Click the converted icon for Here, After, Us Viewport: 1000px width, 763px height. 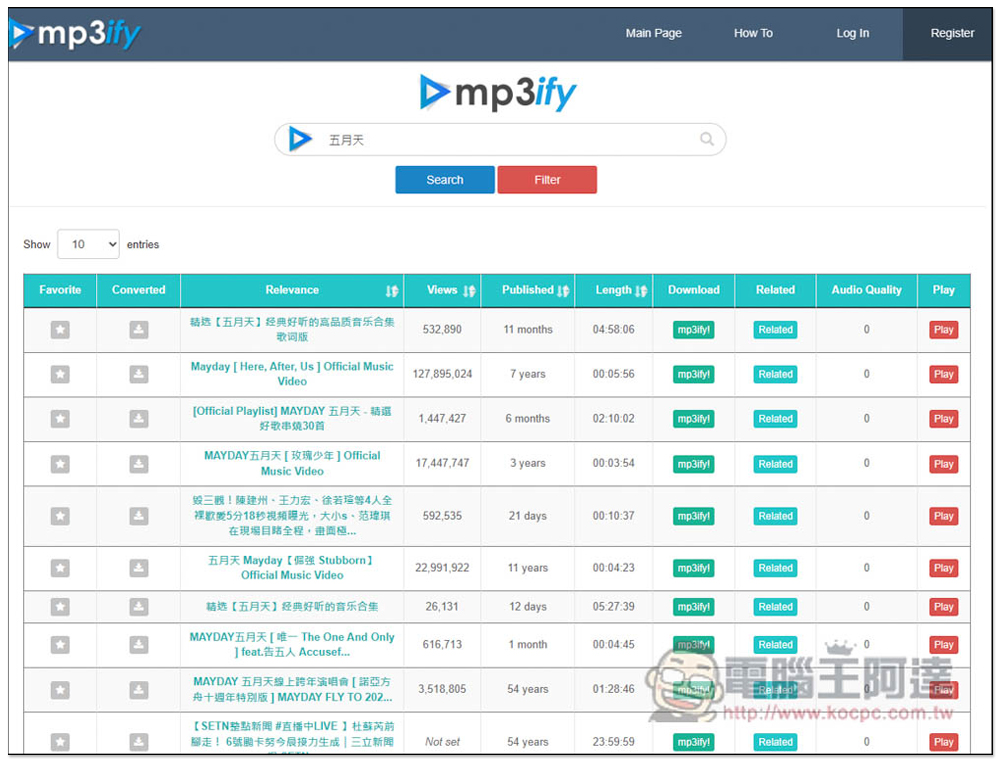[x=138, y=374]
